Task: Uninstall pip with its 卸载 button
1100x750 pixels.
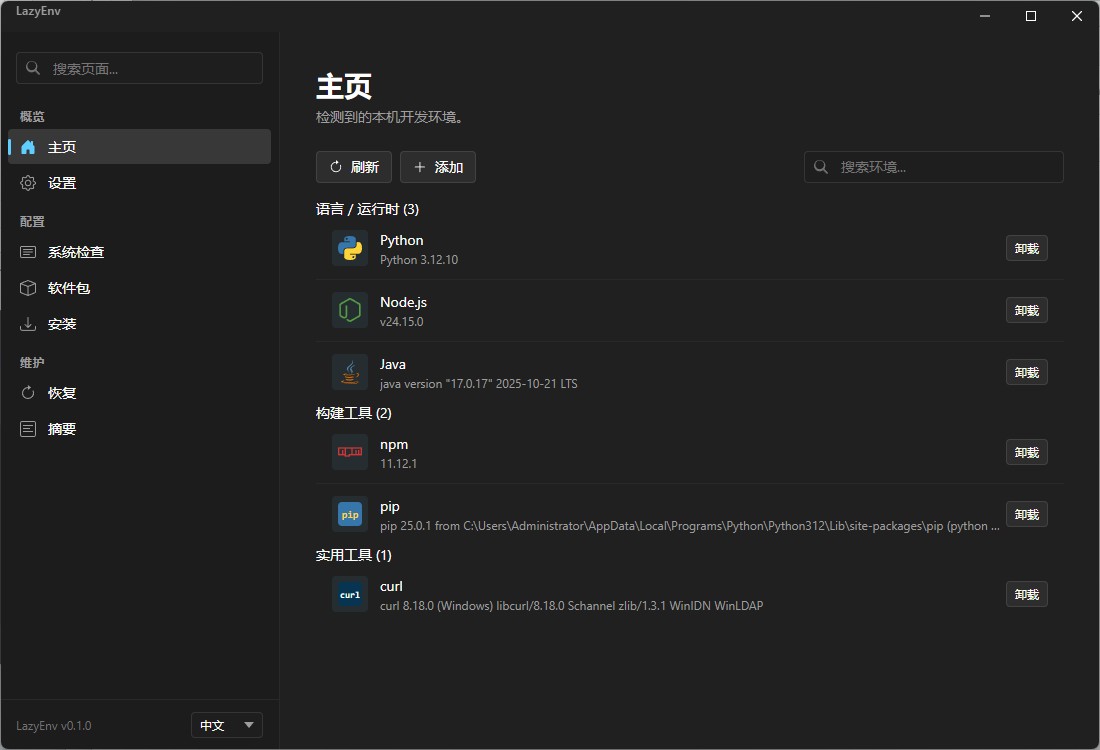Action: coord(1026,514)
